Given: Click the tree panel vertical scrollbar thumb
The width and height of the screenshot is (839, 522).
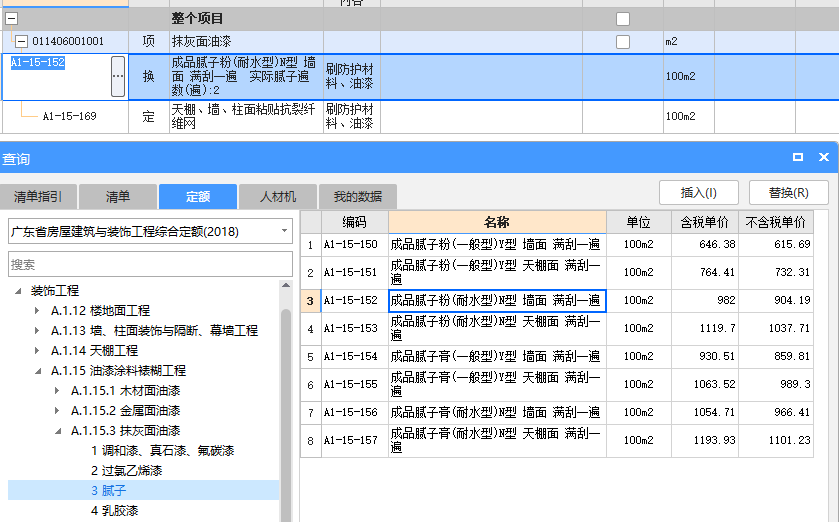Looking at the screenshot, I should pos(286,415).
